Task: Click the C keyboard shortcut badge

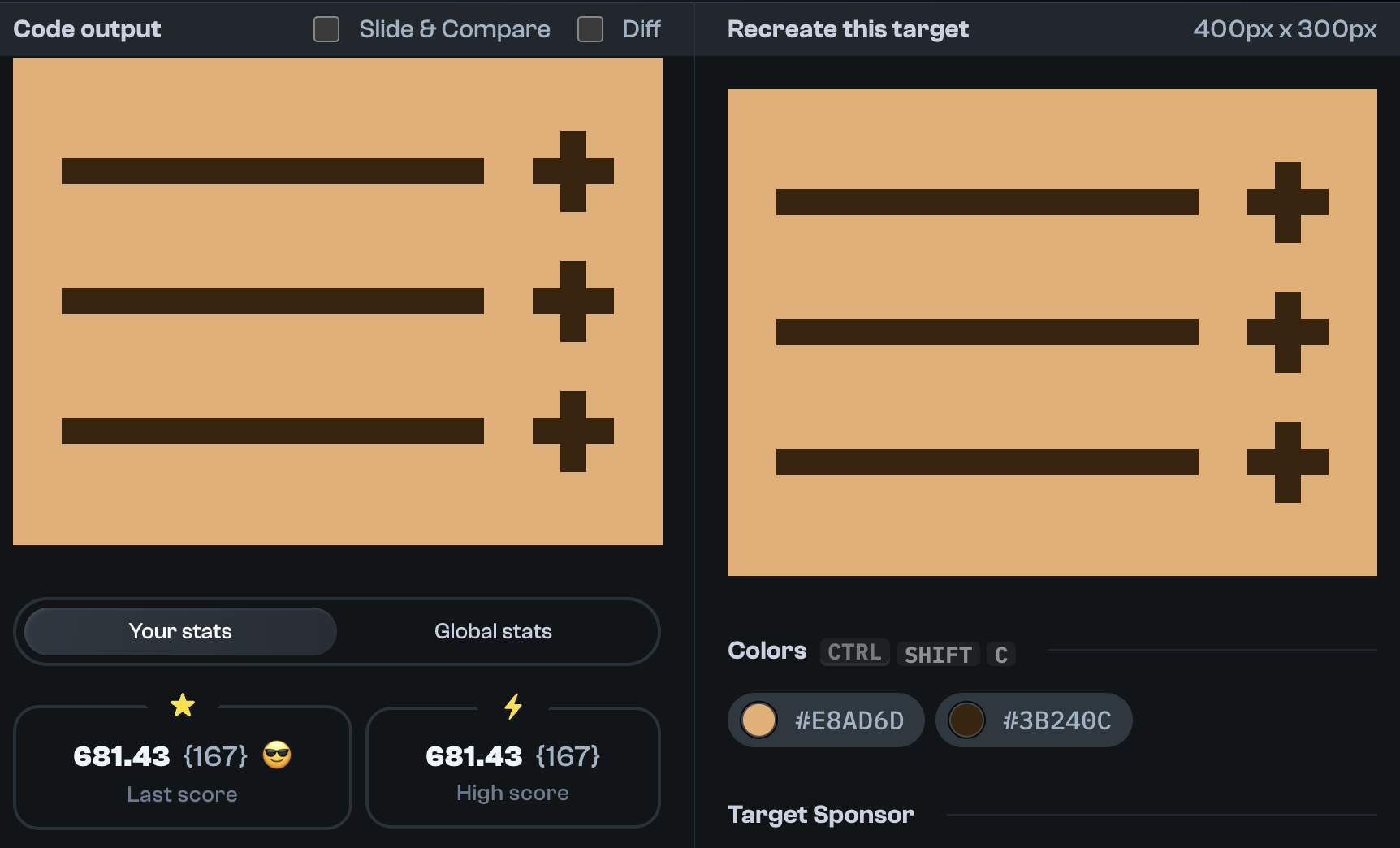Action: click(x=1000, y=655)
